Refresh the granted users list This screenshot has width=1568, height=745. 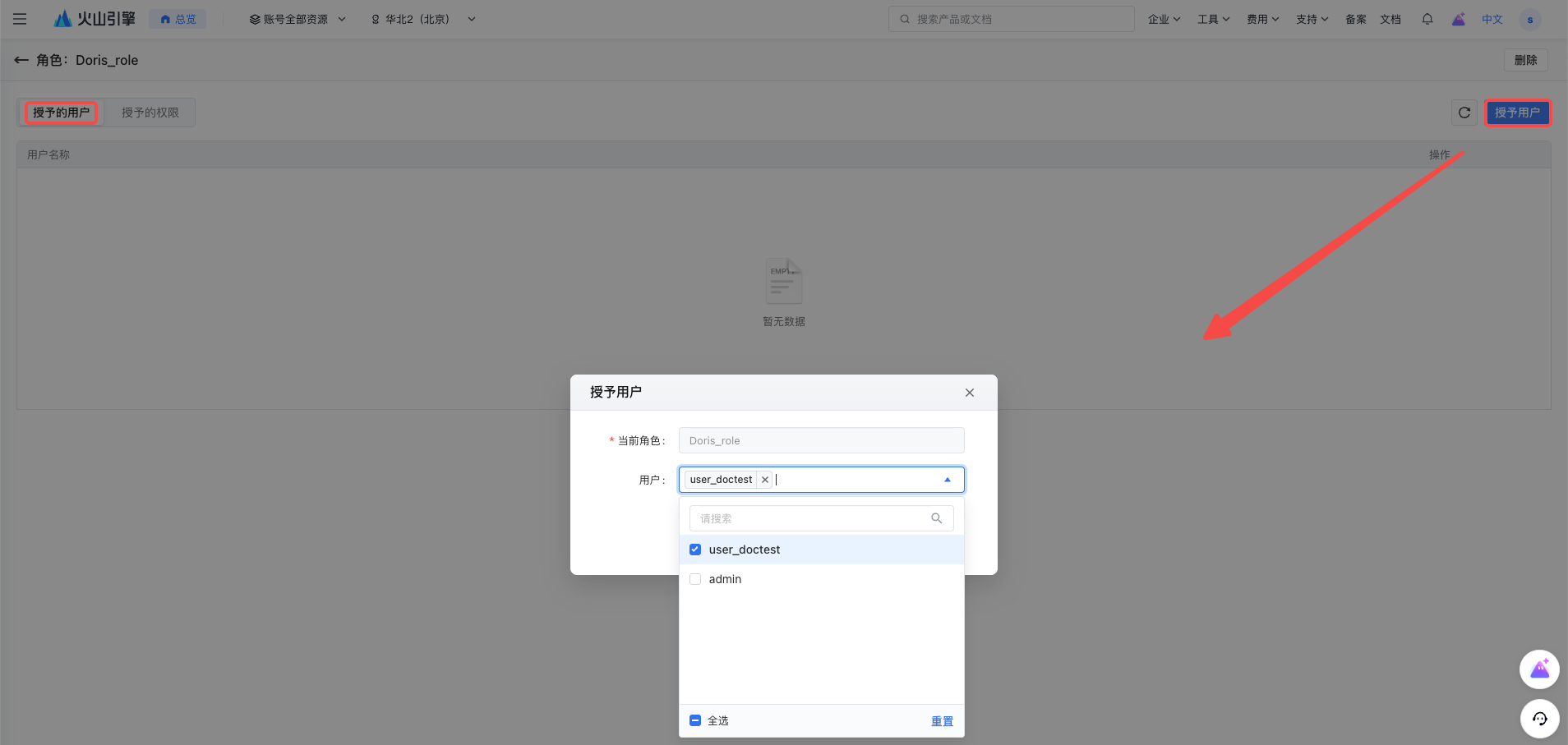pyautogui.click(x=1464, y=113)
